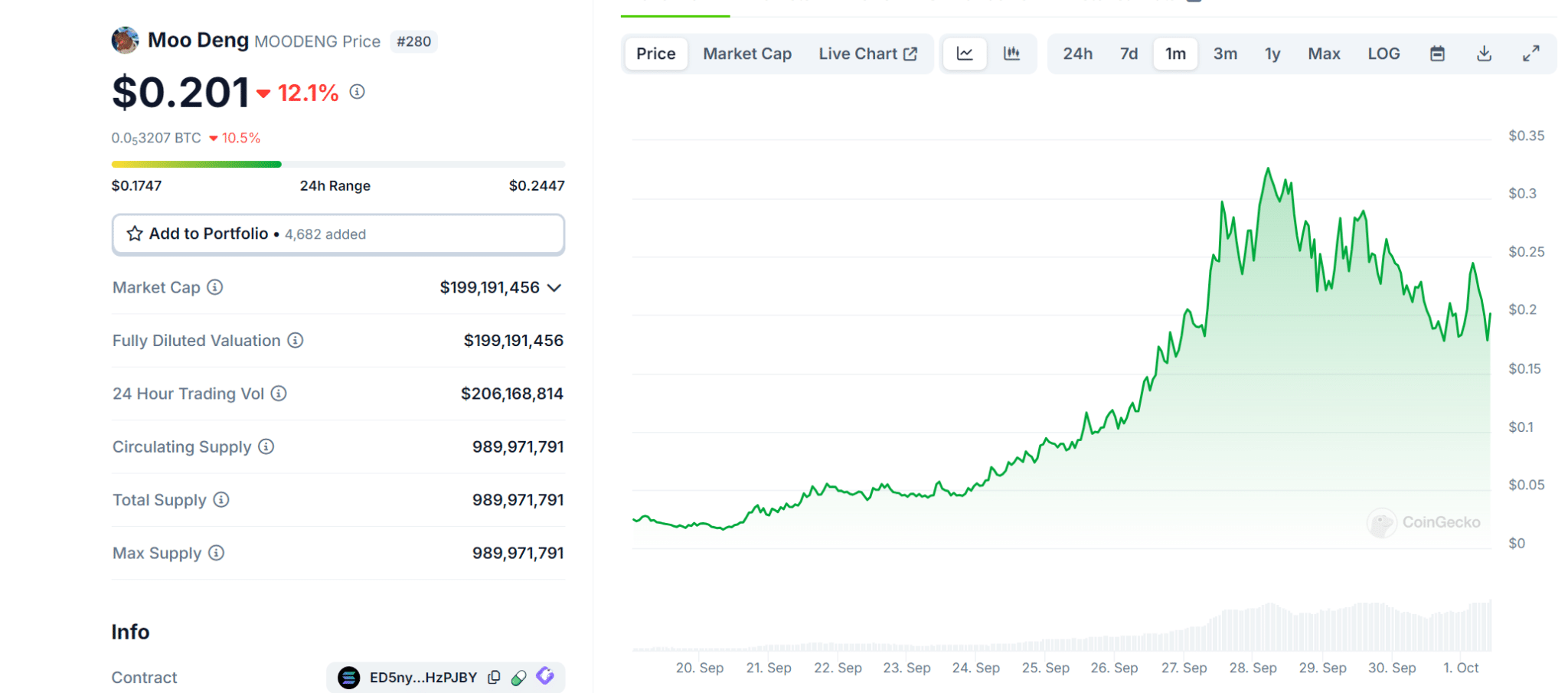Expand chart to fullscreen
The image size is (1568, 693).
(x=1530, y=54)
